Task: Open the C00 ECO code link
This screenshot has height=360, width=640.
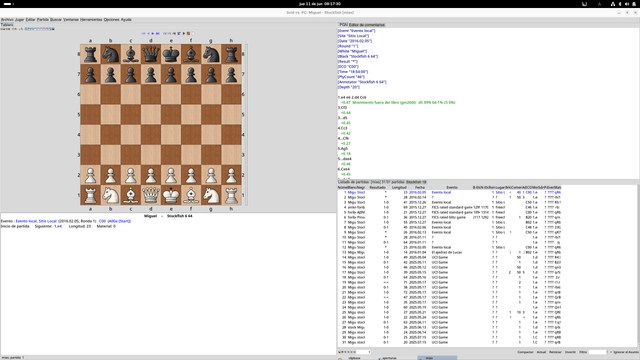Action: point(102,221)
